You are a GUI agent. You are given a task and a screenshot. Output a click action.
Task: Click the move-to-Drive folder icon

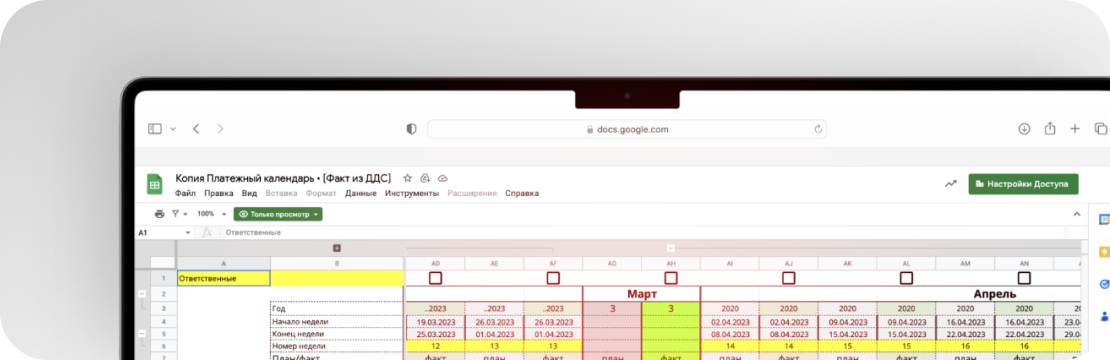tap(425, 178)
